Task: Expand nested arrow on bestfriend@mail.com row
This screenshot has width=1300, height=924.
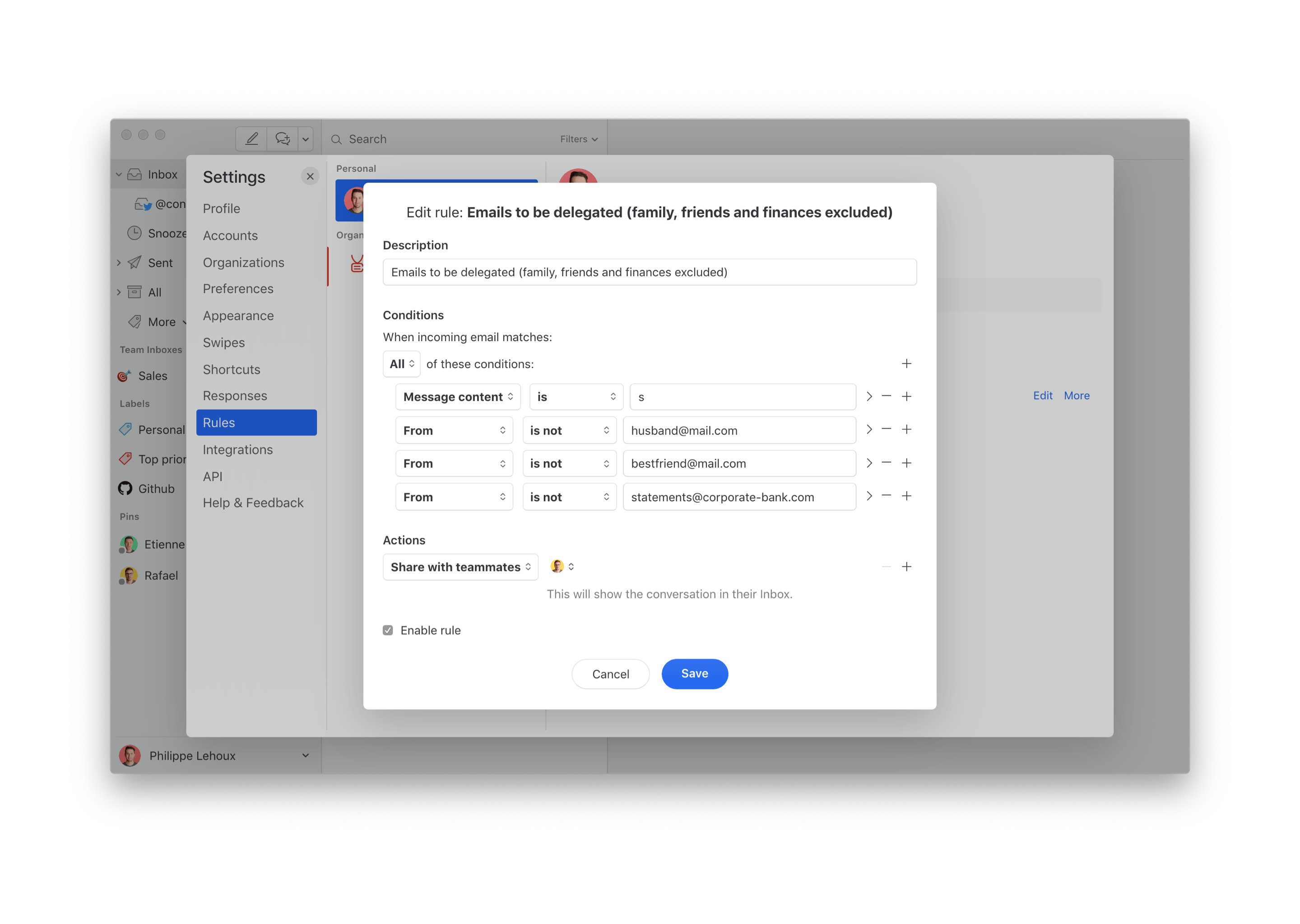Action: [869, 463]
